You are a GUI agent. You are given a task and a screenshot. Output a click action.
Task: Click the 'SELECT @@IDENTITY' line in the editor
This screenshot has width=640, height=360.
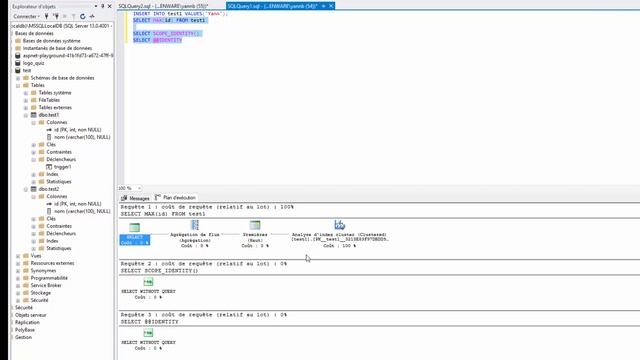pos(158,40)
